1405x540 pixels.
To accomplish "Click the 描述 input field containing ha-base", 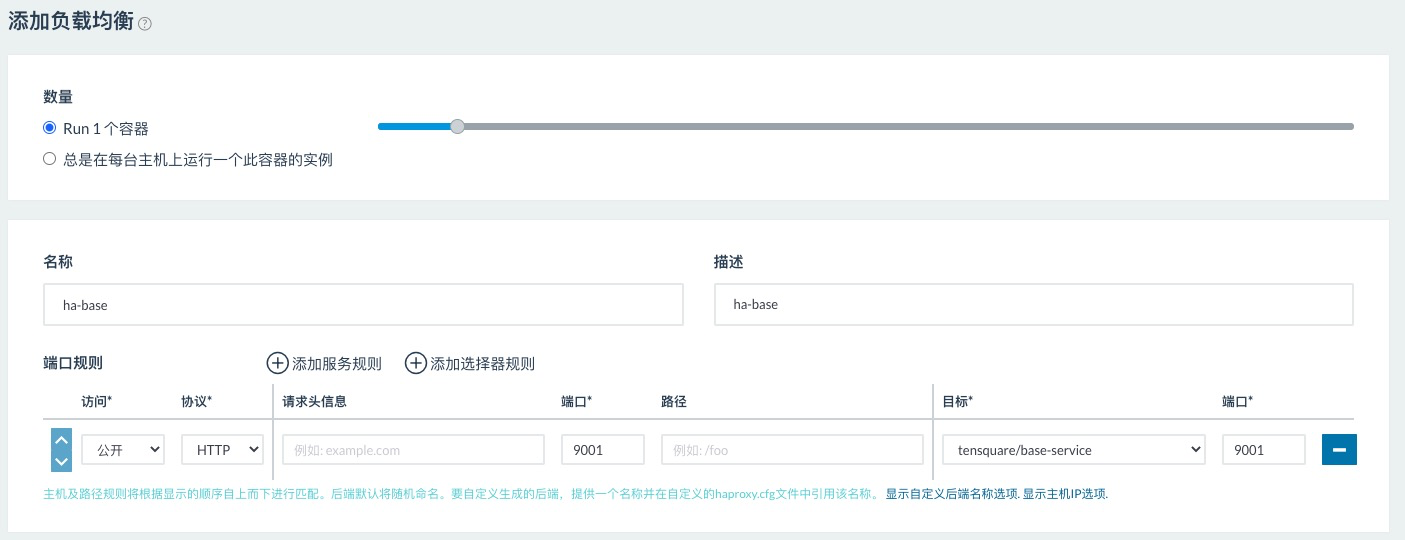I will 1033,305.
